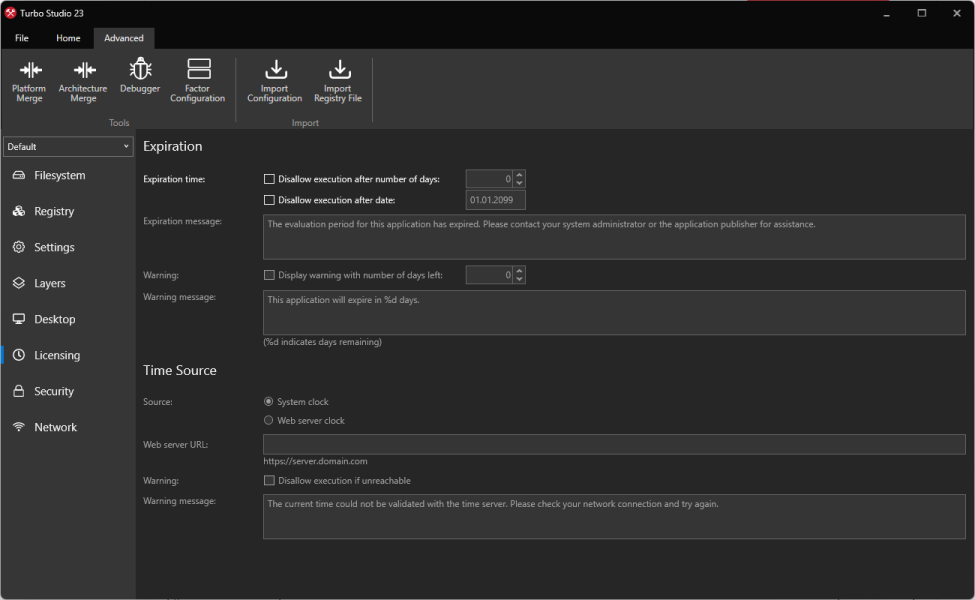
Task: Increase the expiration number of days stepper
Action: tap(520, 175)
